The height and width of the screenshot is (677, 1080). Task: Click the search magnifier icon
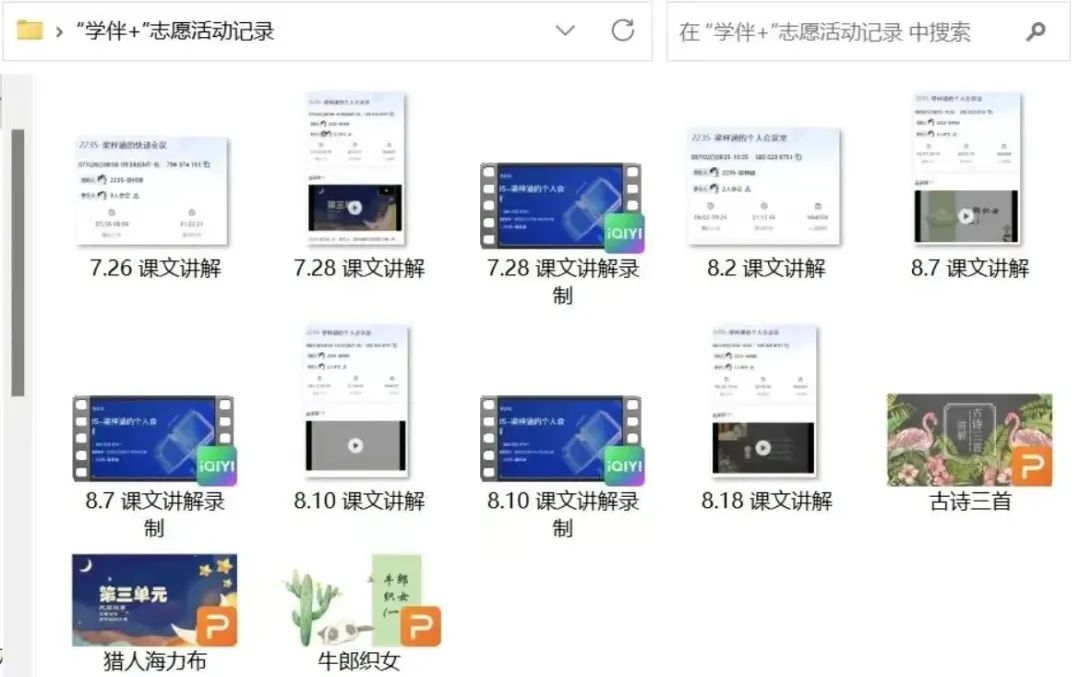(1036, 32)
